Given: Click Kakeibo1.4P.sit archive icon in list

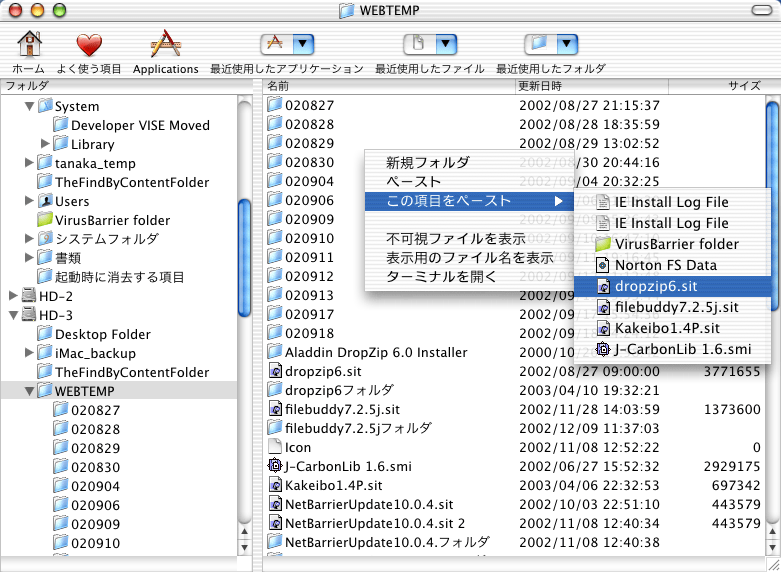Looking at the screenshot, I should pos(275,485).
